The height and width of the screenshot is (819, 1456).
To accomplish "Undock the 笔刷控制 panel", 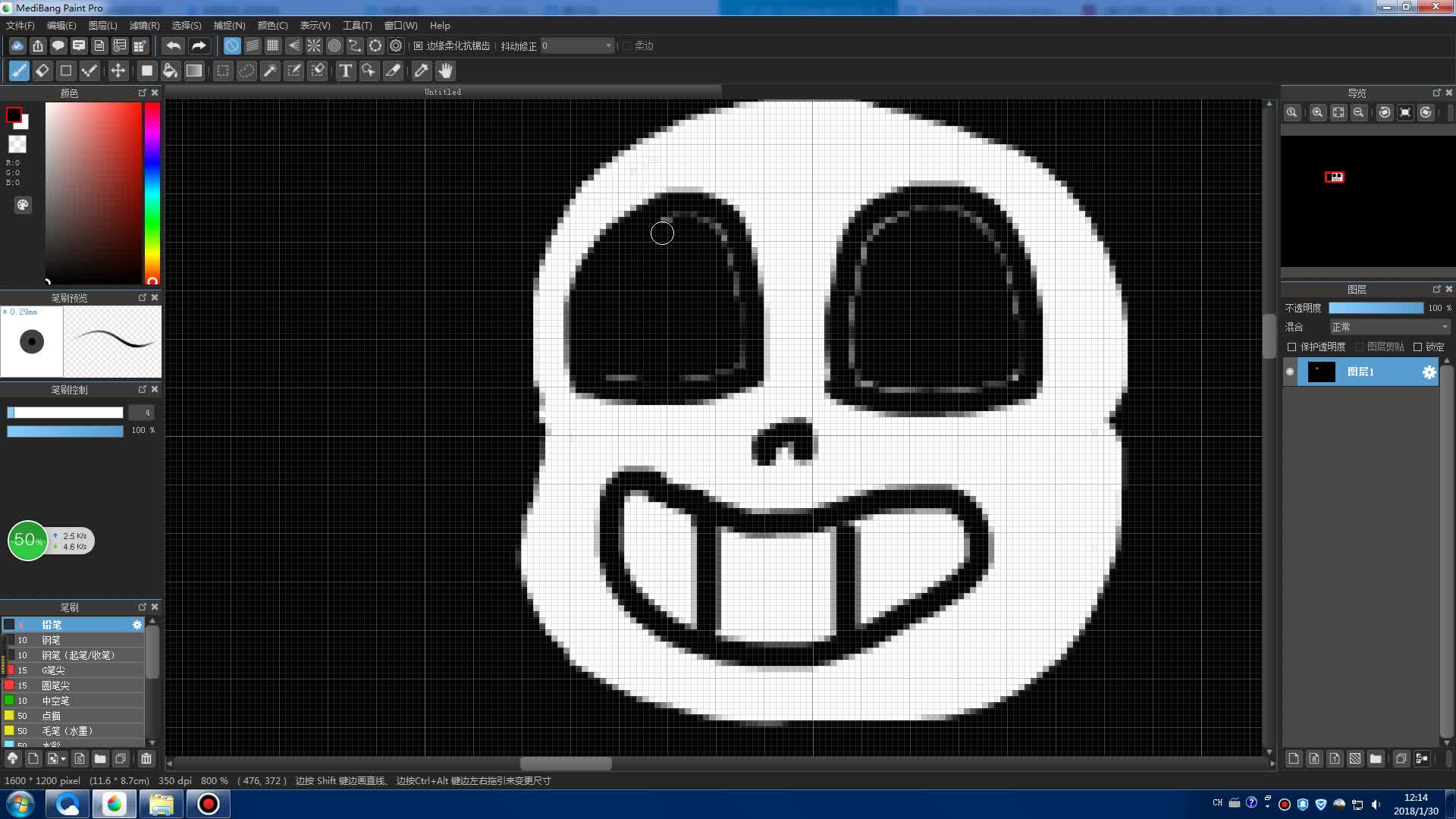I will [x=143, y=389].
